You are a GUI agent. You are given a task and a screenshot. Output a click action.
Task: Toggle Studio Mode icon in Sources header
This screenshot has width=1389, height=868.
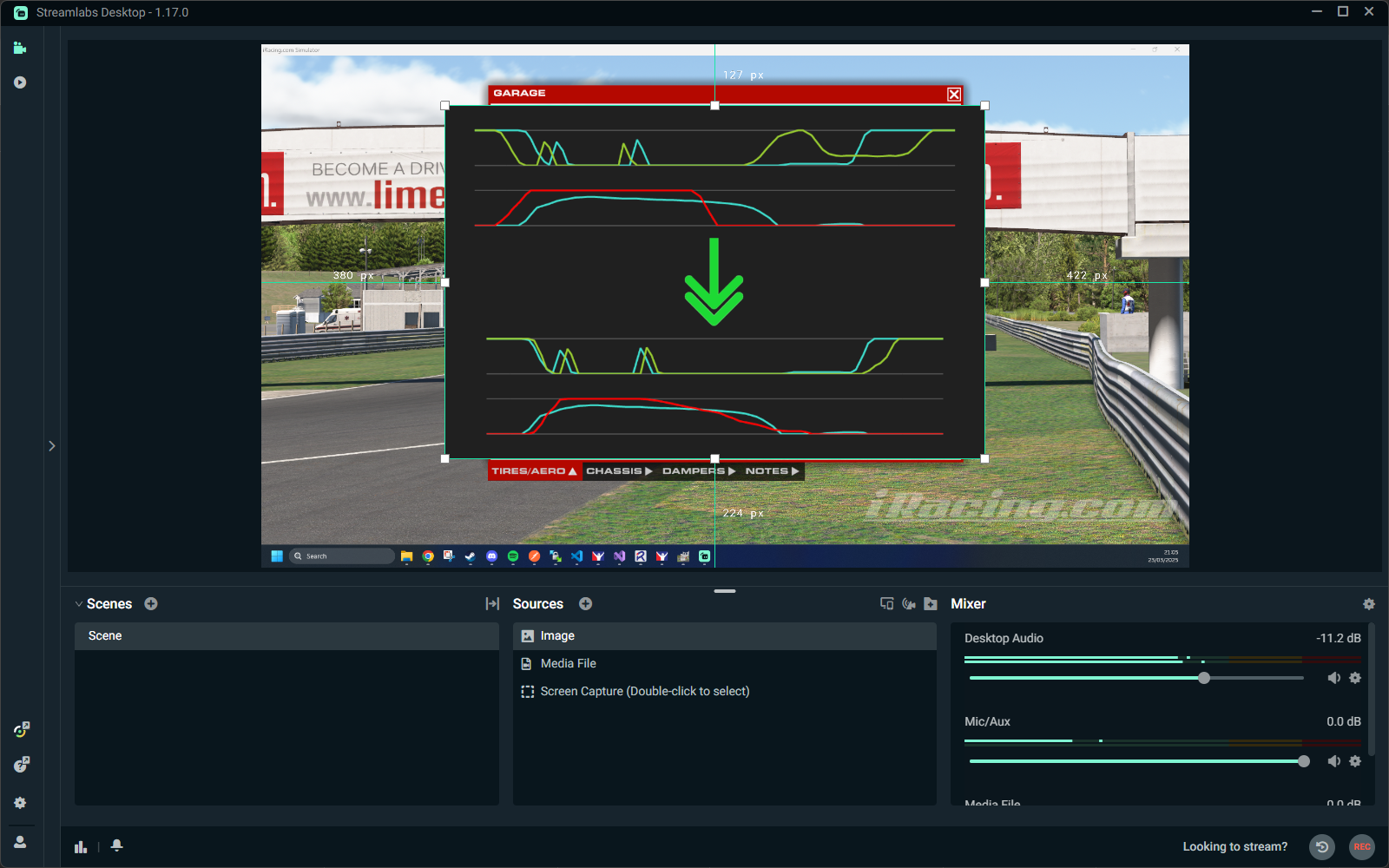point(886,603)
